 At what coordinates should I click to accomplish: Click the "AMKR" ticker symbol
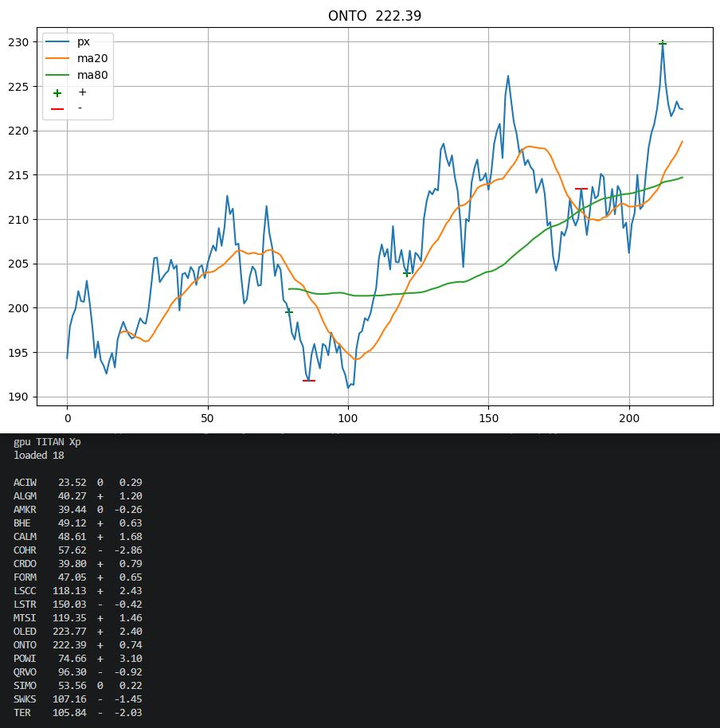25,509
